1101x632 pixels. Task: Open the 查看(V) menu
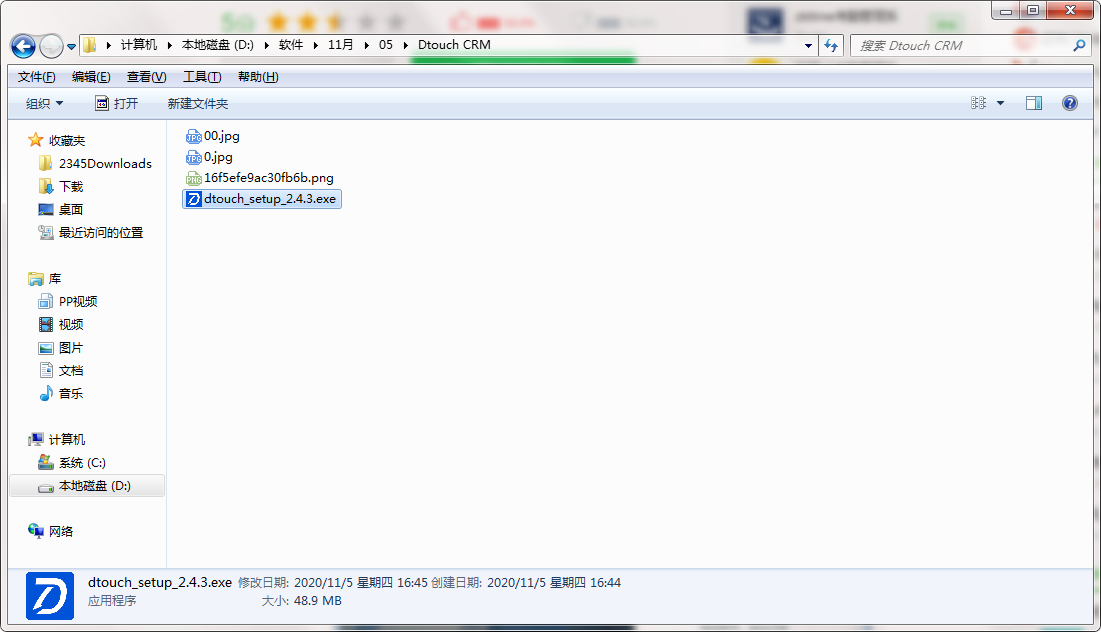tap(146, 77)
